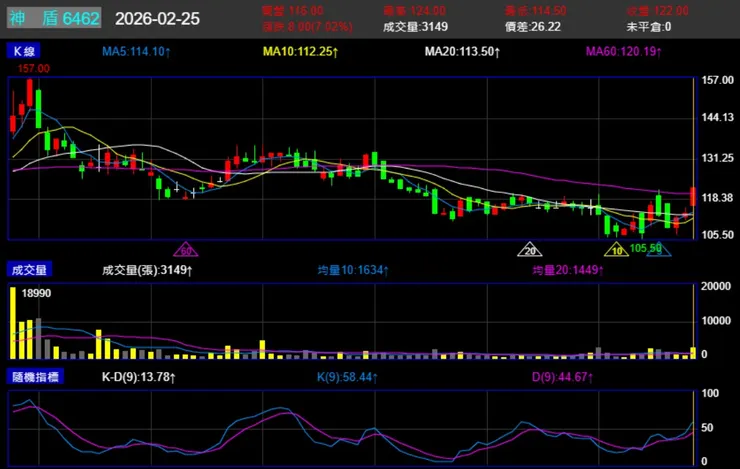Click the 118.38 price axis label
Image resolution: width=740 pixels, height=469 pixels.
pos(717,198)
